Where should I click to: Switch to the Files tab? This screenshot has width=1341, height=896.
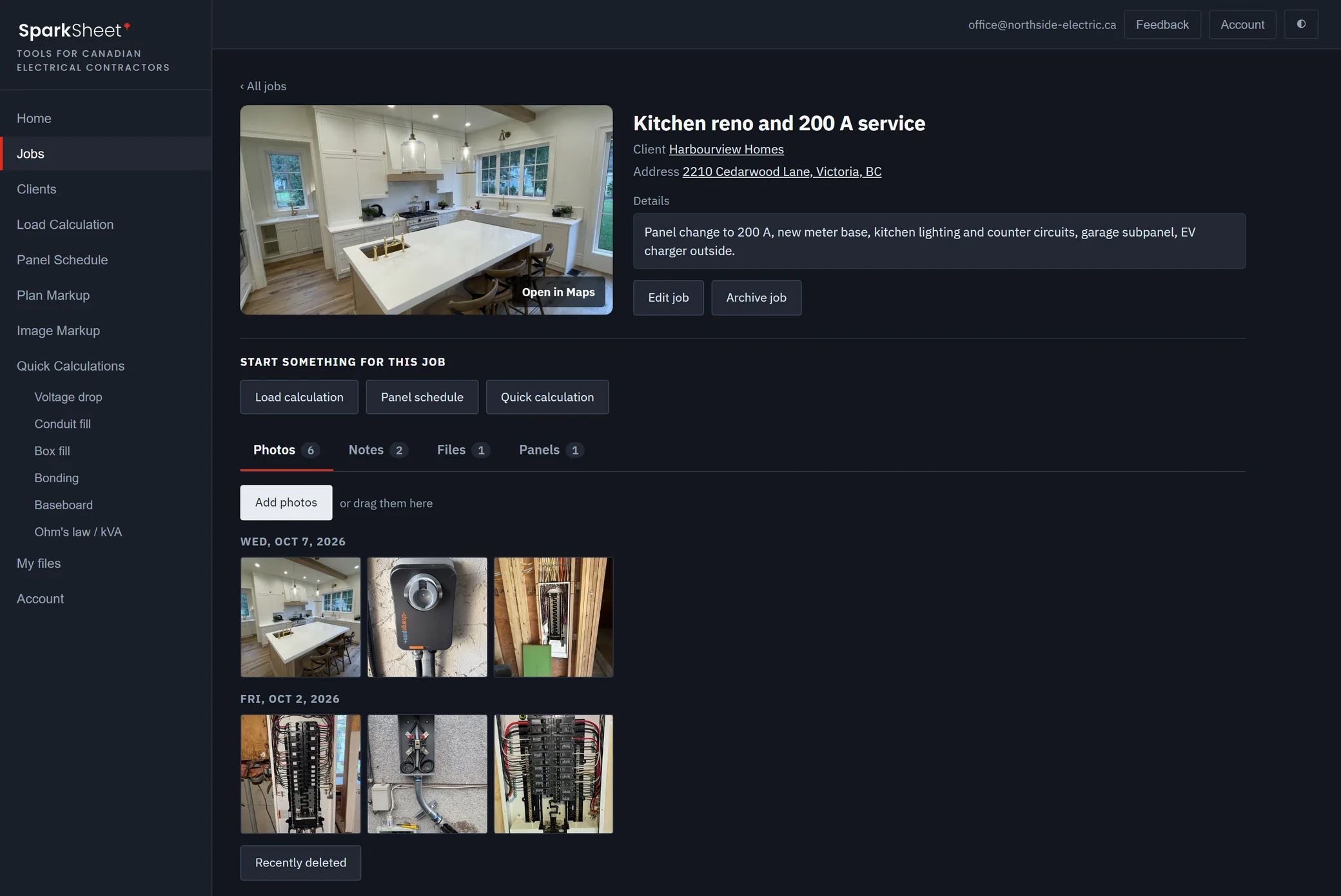(463, 450)
